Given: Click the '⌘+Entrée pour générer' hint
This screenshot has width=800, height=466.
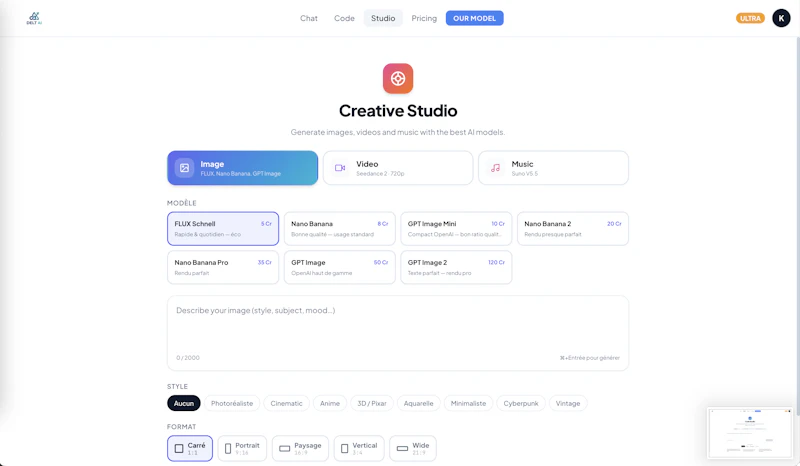Looking at the screenshot, I should [x=590, y=358].
